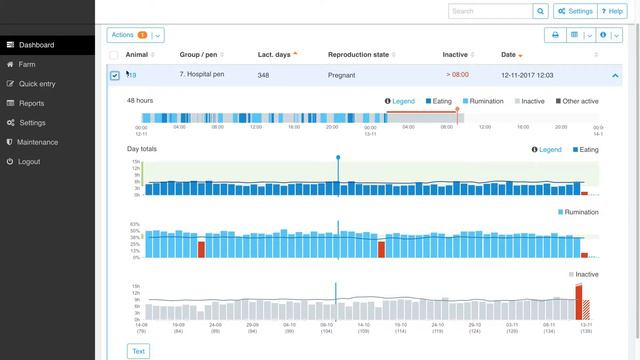Open the Day totals Legend link
This screenshot has height=360, width=640.
tap(547, 150)
